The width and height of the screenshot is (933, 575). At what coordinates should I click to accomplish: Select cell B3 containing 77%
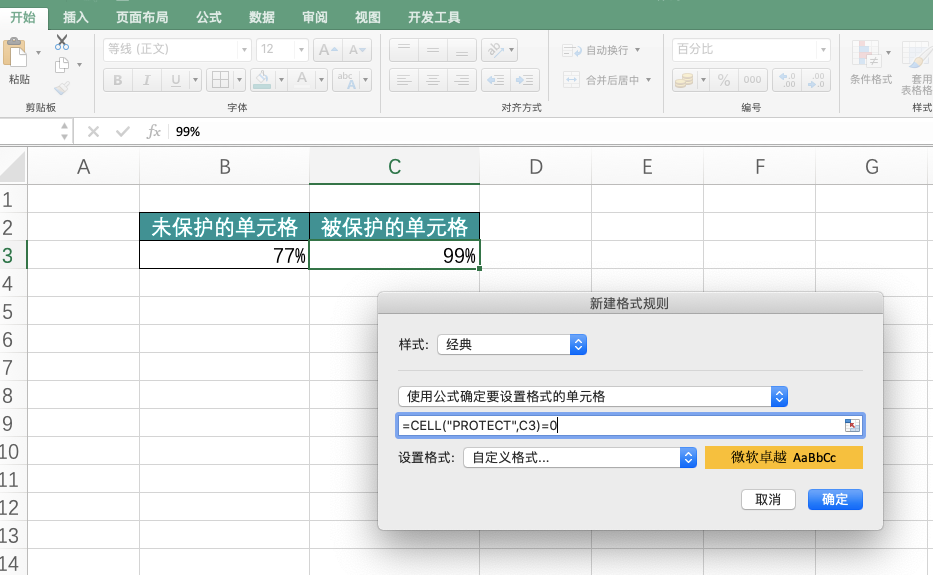(x=224, y=255)
